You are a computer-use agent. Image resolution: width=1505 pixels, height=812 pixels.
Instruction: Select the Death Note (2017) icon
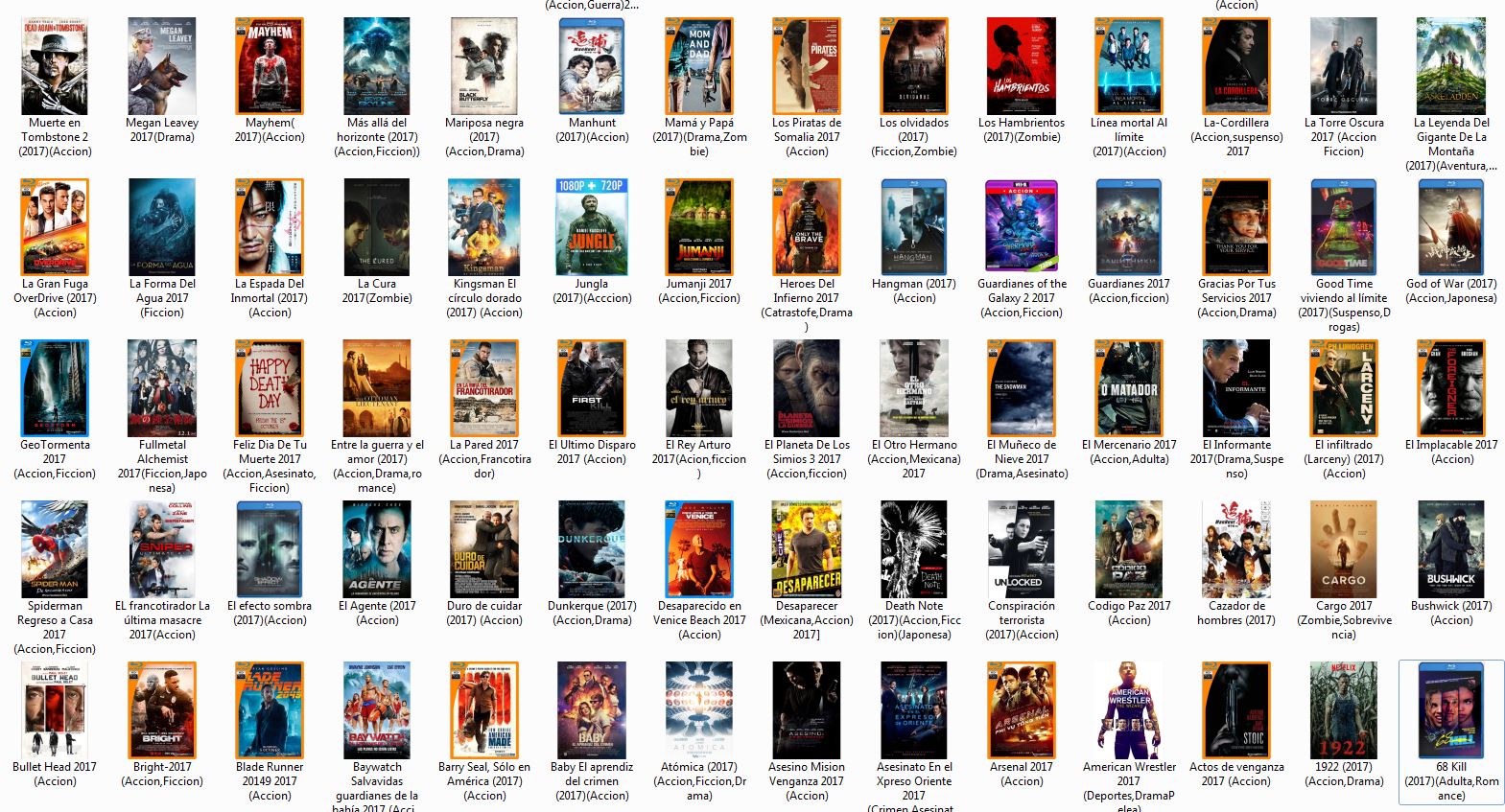(914, 549)
